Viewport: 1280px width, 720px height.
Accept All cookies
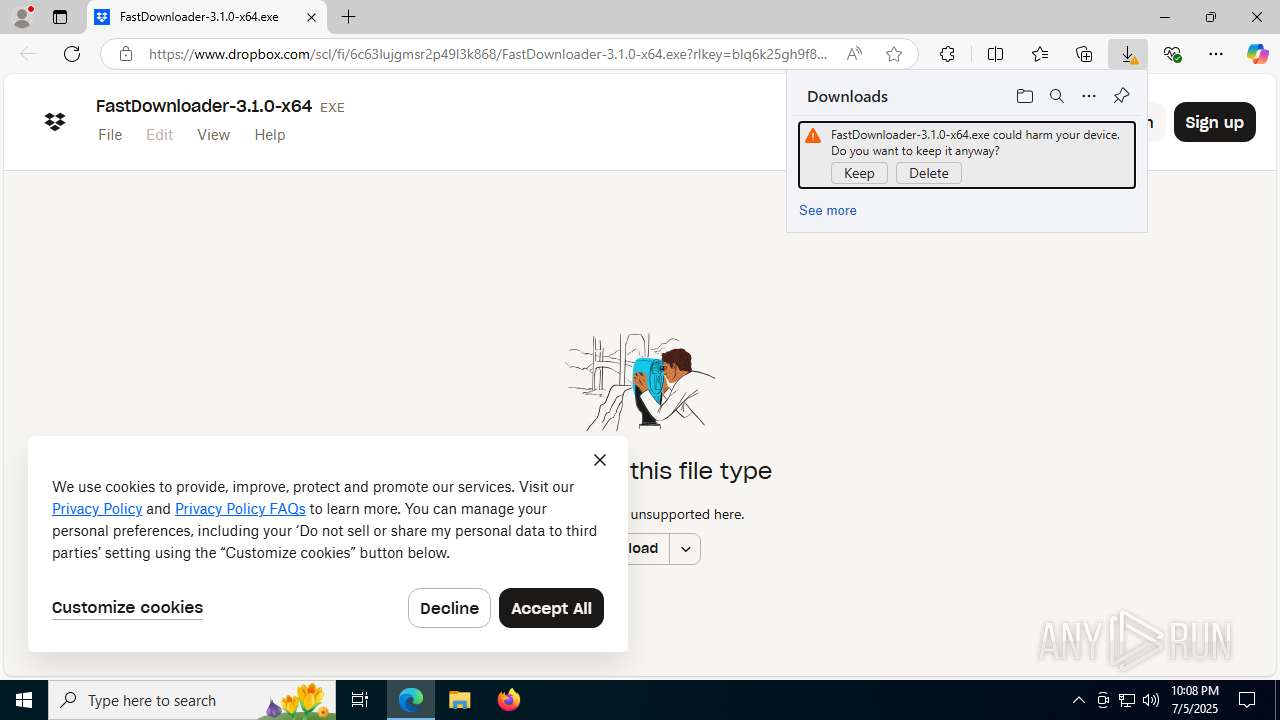click(x=551, y=608)
